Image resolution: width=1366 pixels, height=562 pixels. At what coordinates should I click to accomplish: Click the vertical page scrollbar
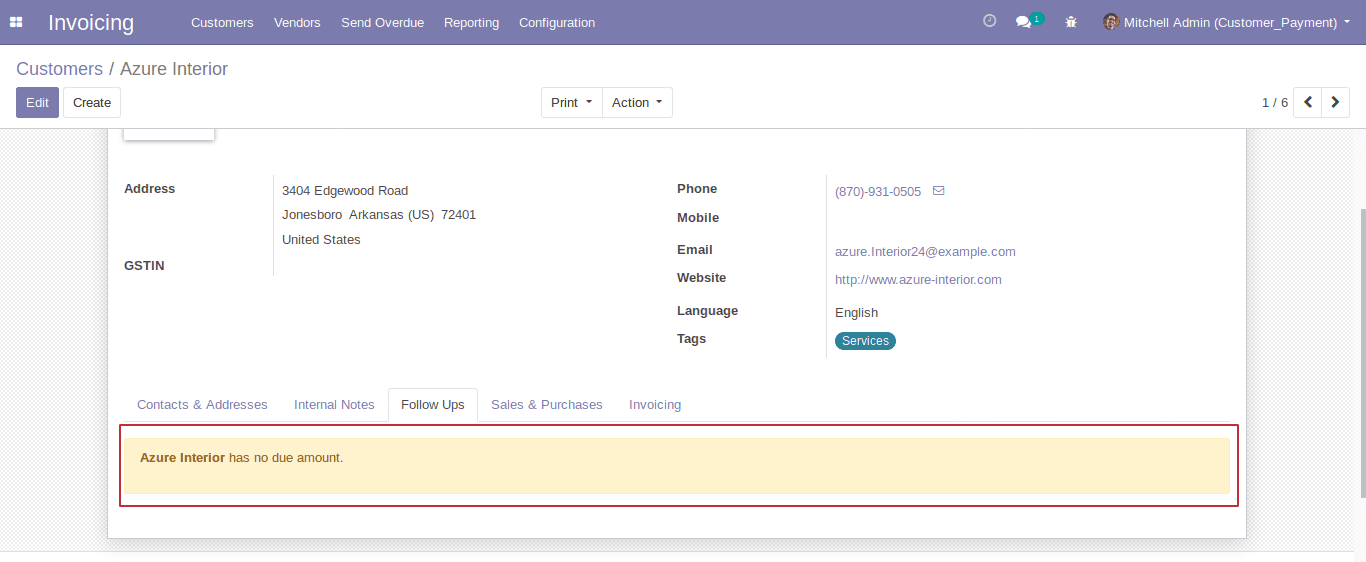[1361, 354]
